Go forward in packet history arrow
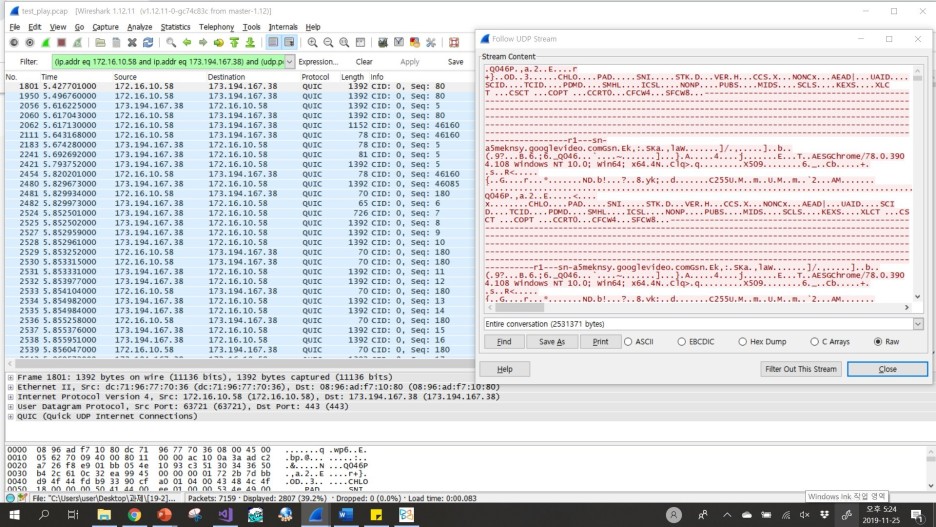The height and width of the screenshot is (527, 936). tap(203, 42)
